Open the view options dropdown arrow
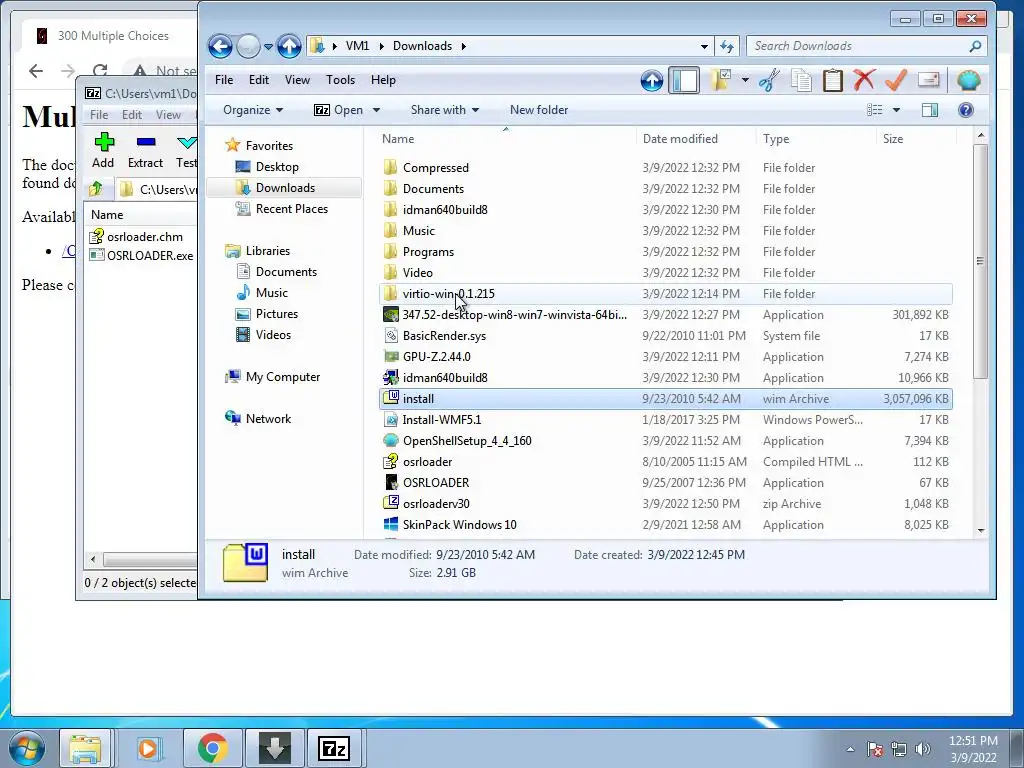This screenshot has width=1024, height=768. tap(896, 110)
